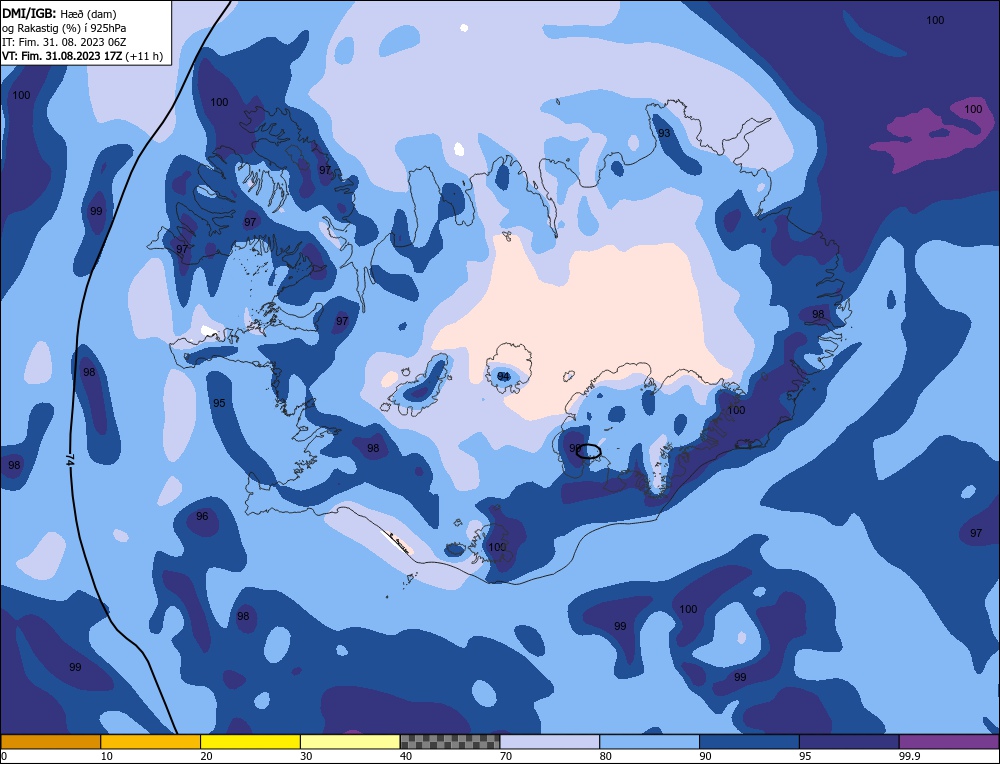This screenshot has width=1000, height=764.
Task: Click the small black oval marker on the map
Action: tap(589, 452)
